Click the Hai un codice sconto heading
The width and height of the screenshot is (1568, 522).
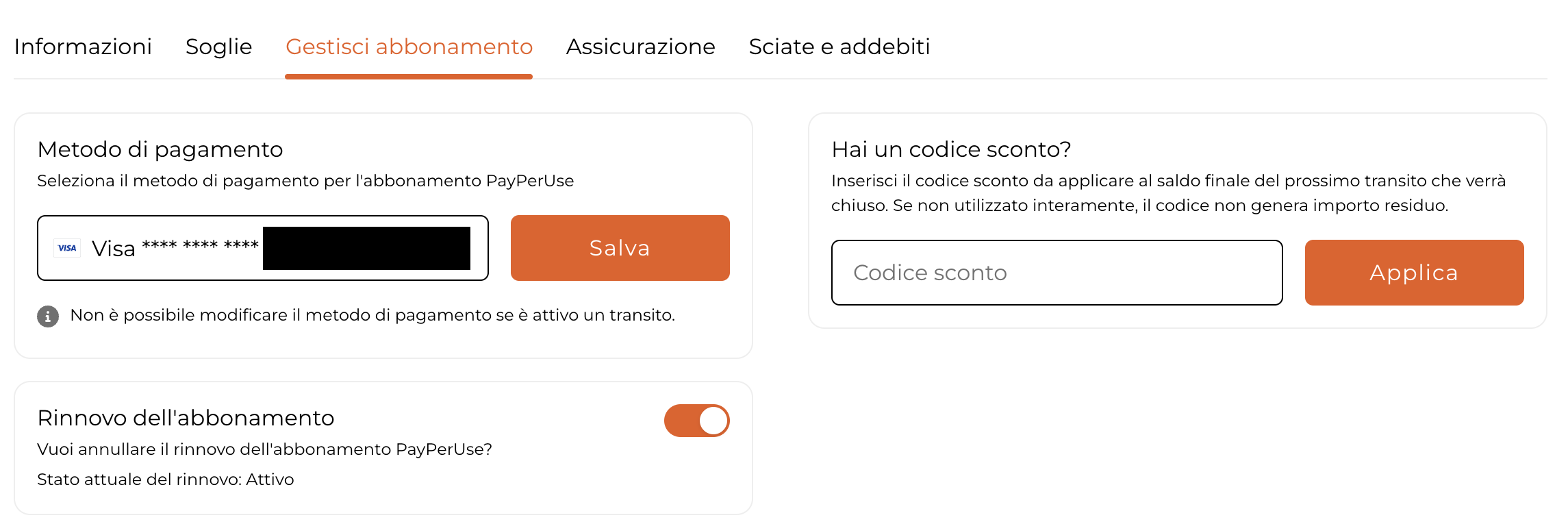pos(951,149)
